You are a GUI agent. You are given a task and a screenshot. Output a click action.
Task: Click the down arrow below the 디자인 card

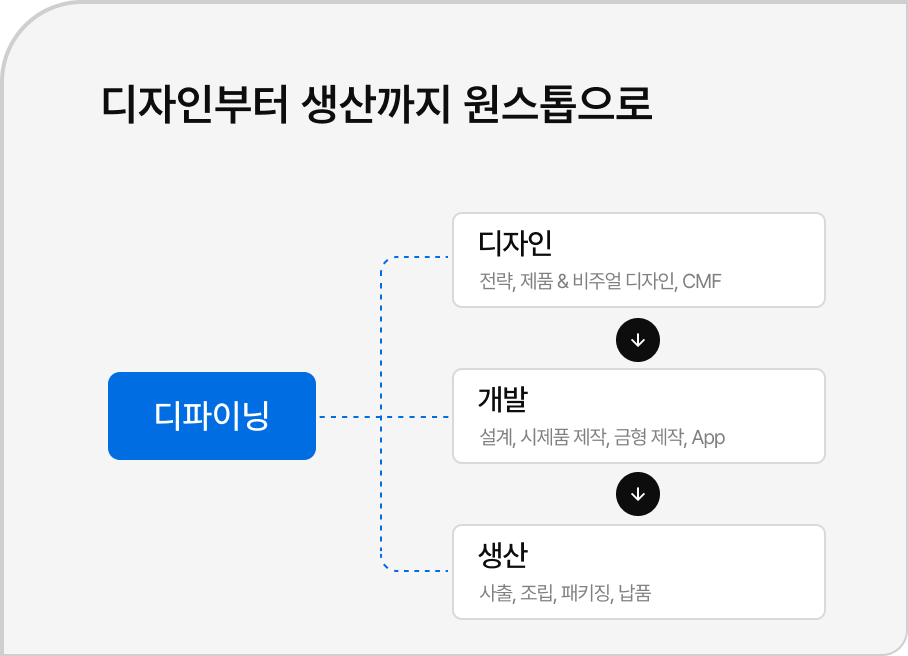[638, 340]
